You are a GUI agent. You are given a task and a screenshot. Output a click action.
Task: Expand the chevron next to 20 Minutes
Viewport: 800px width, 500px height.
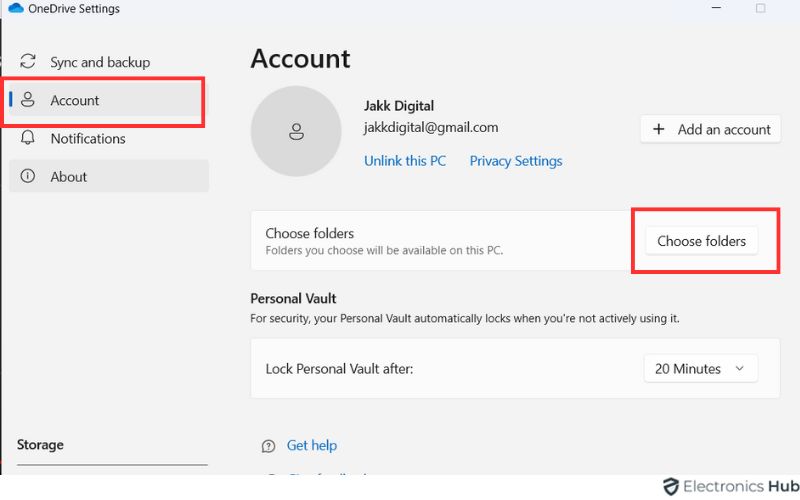pos(740,368)
